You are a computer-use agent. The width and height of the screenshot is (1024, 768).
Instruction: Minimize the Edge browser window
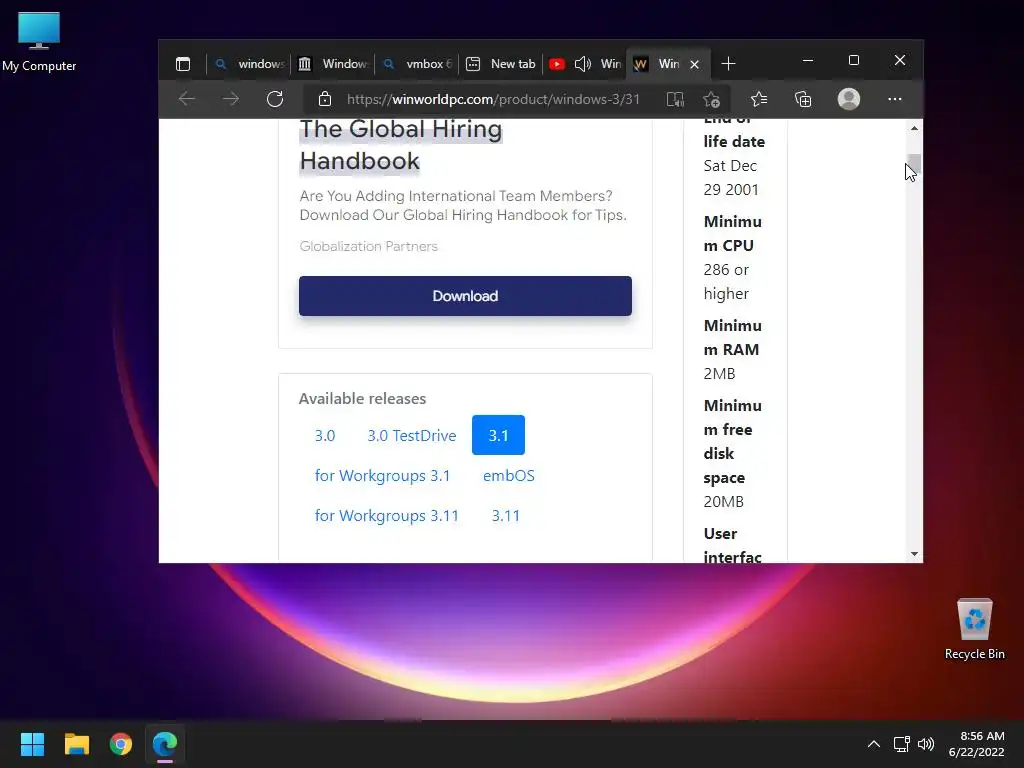[808, 60]
